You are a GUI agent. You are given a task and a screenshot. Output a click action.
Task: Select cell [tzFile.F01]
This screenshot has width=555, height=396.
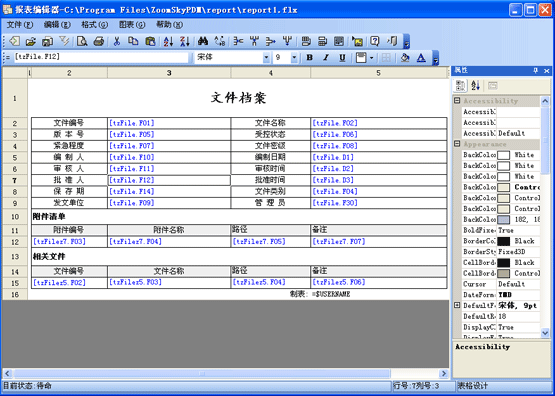point(169,123)
